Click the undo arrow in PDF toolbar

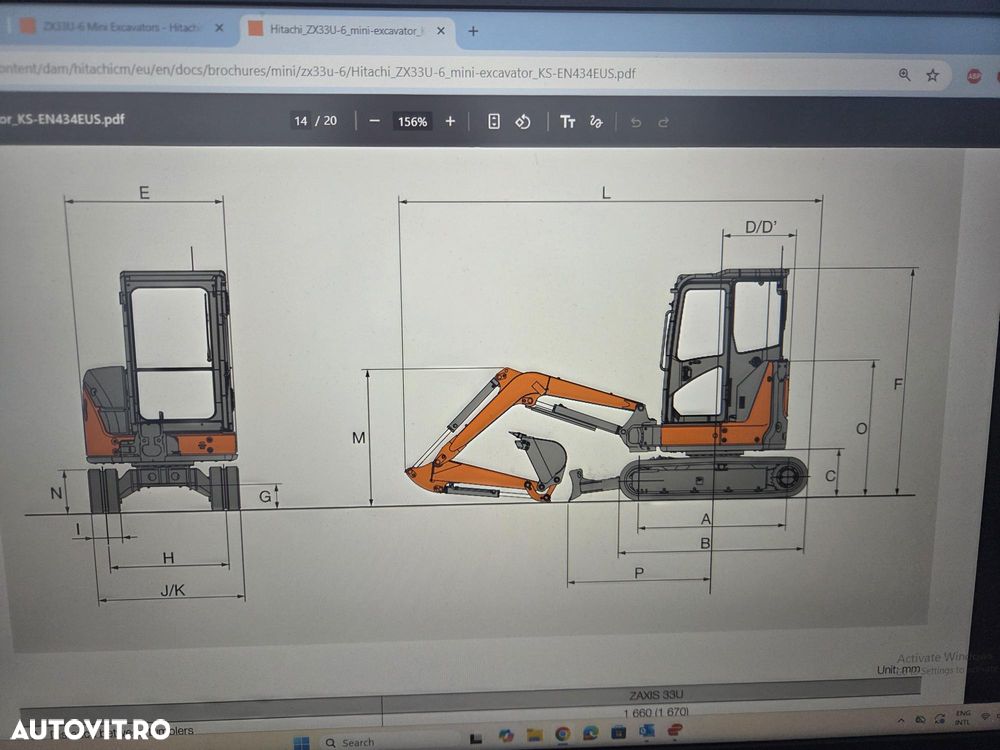[635, 122]
